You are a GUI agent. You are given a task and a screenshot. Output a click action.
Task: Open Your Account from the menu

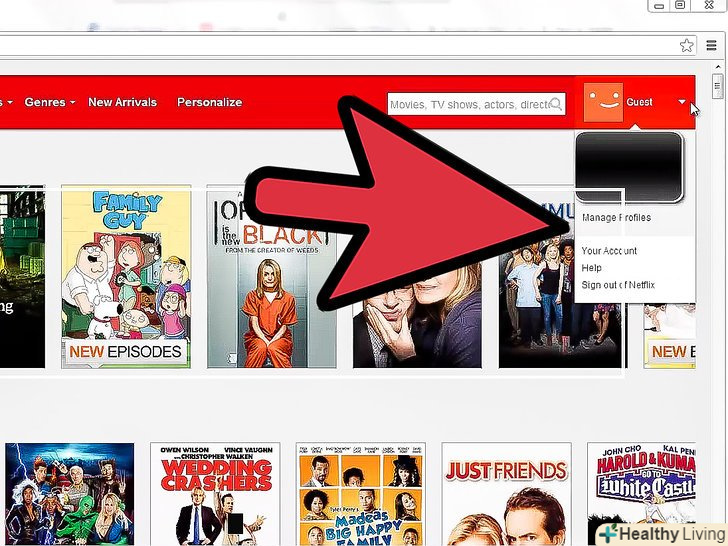point(609,251)
